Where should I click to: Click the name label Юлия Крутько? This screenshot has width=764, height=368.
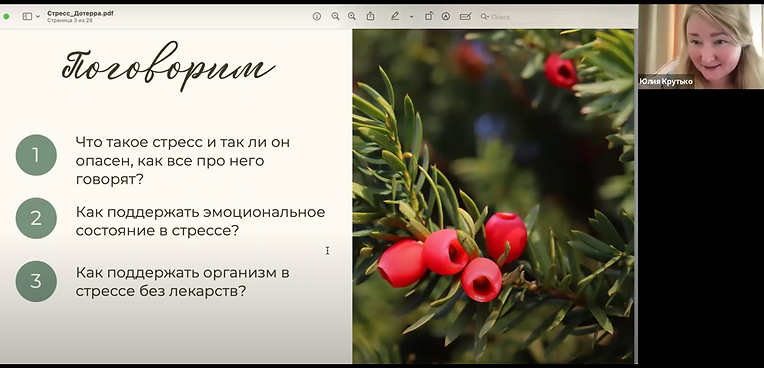pos(666,81)
